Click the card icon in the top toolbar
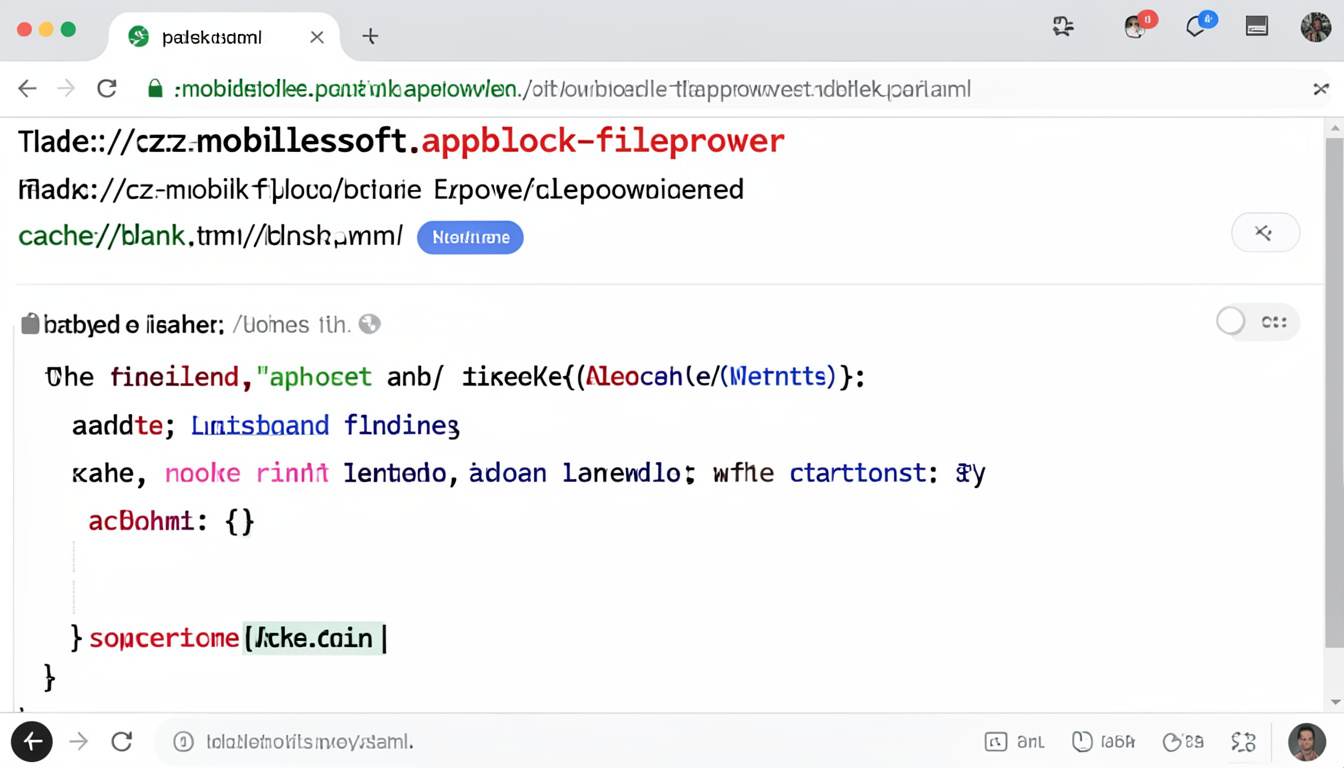The width and height of the screenshot is (1344, 768). point(1257,26)
